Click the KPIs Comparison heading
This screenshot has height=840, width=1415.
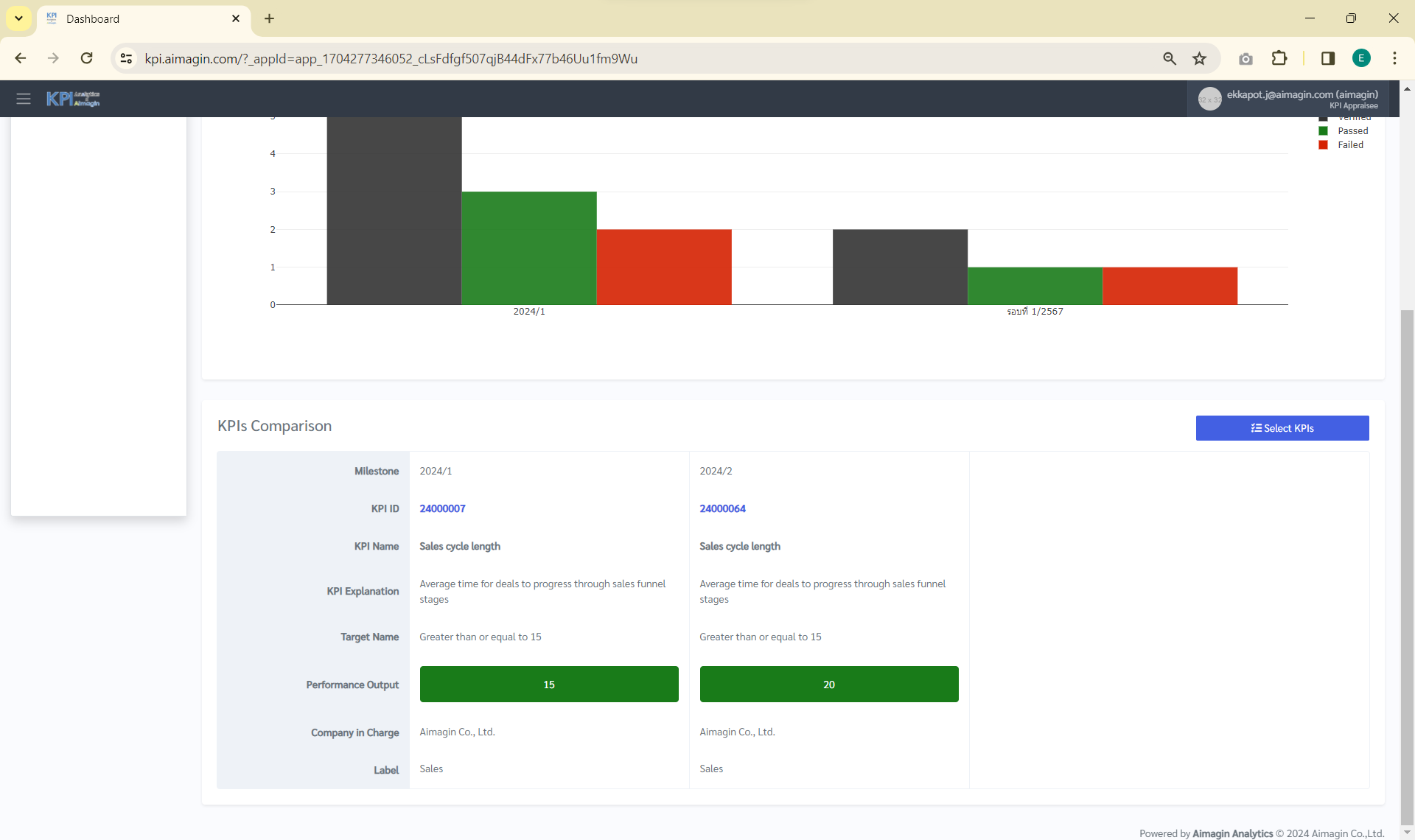274,426
